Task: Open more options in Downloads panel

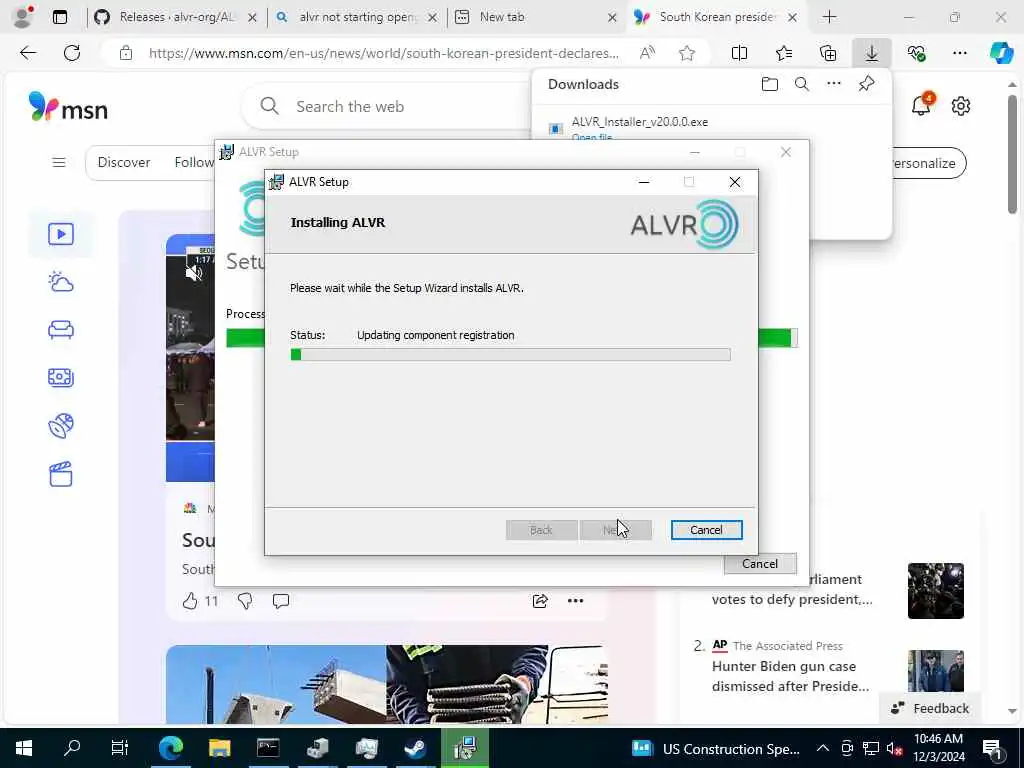Action: point(833,84)
